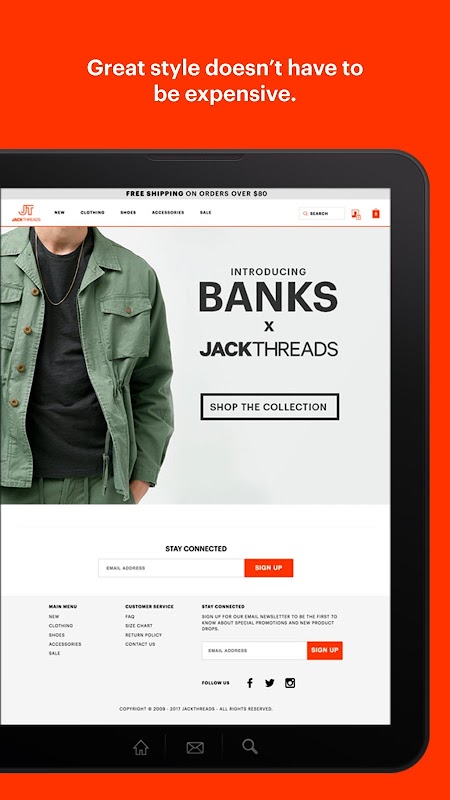
Task: Tap the tablet search magnifier icon
Action: [x=249, y=746]
